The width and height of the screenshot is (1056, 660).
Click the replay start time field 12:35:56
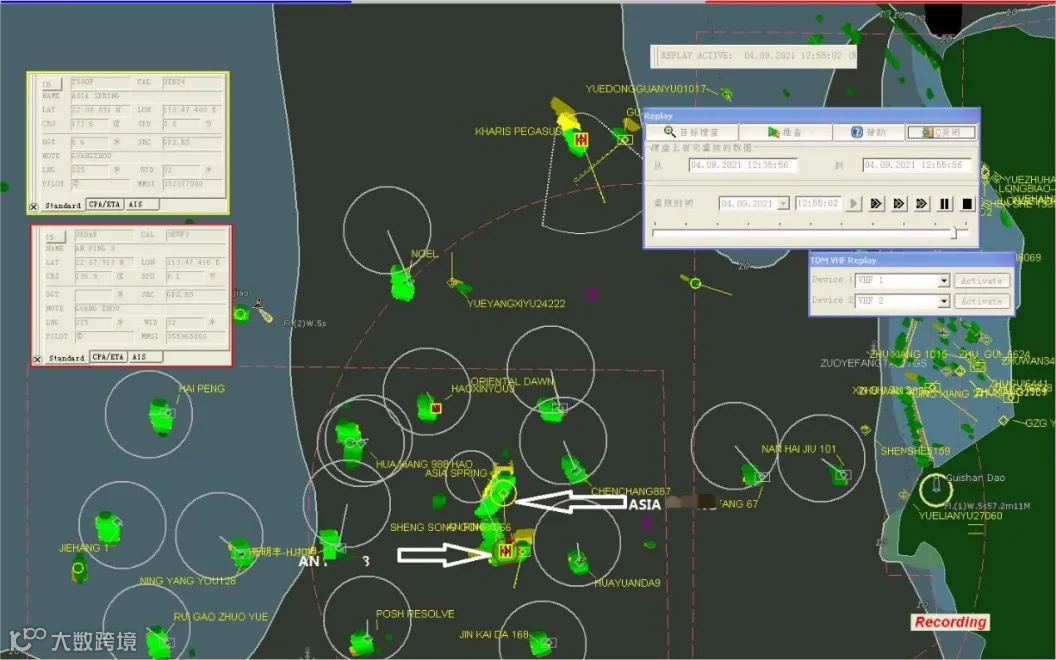coord(743,165)
